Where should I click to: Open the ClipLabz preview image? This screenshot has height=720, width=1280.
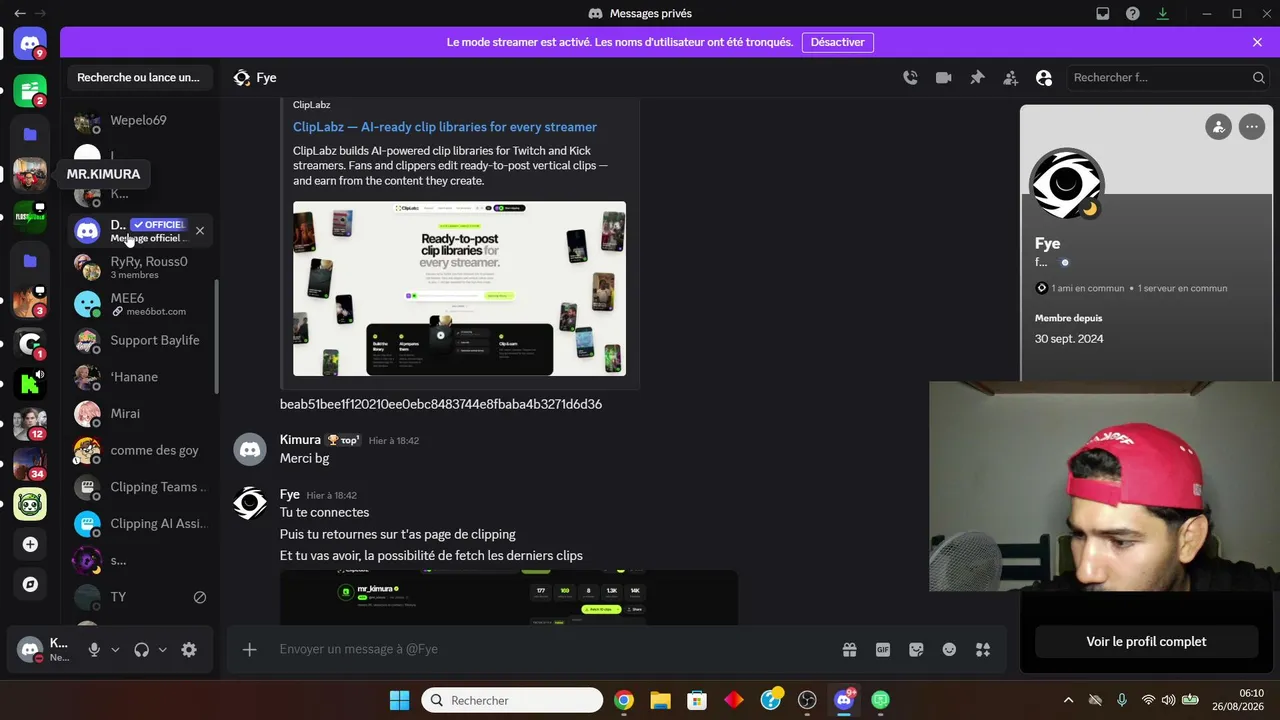[460, 289]
